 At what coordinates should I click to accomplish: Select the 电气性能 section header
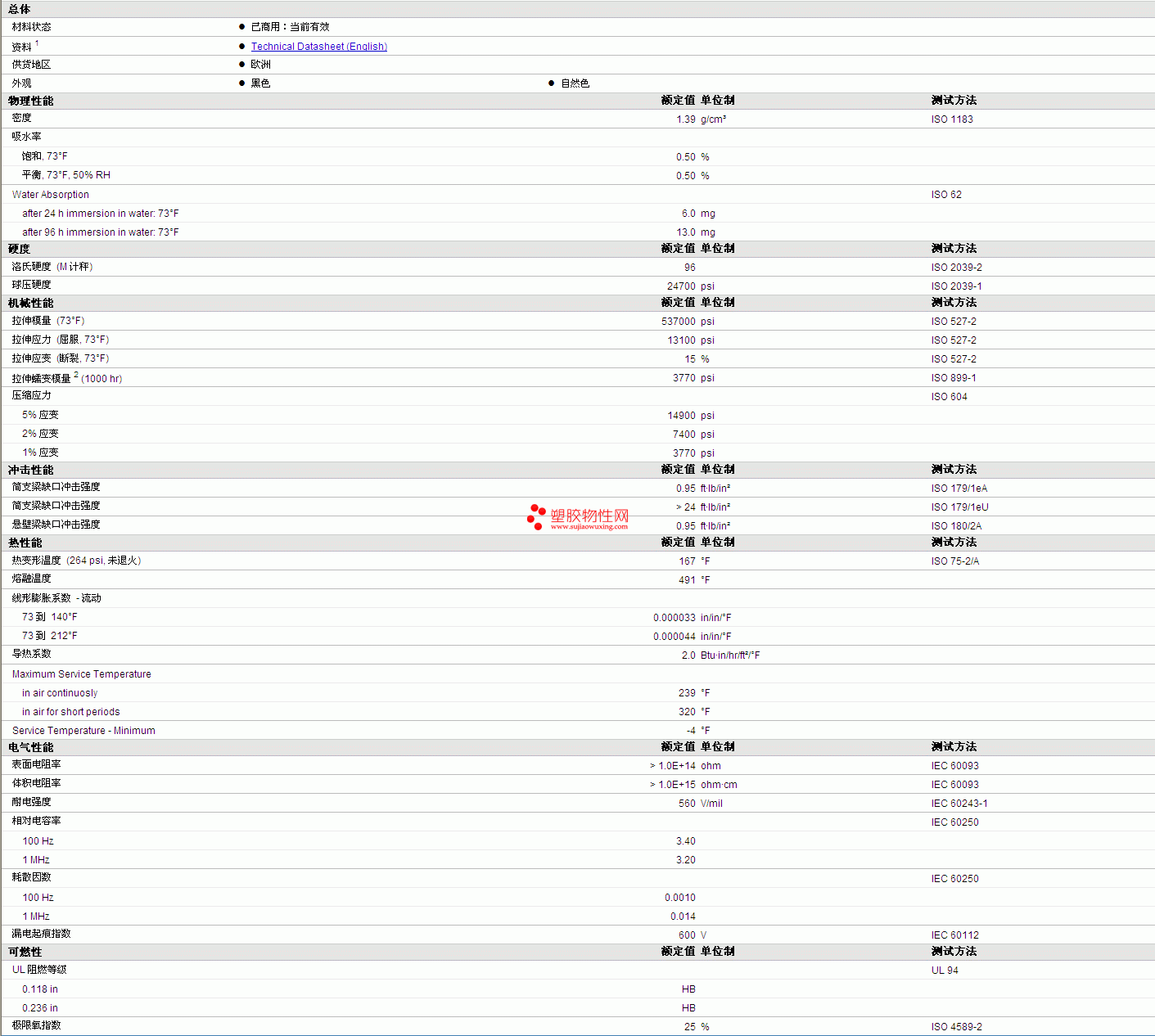pyautogui.click(x=31, y=747)
